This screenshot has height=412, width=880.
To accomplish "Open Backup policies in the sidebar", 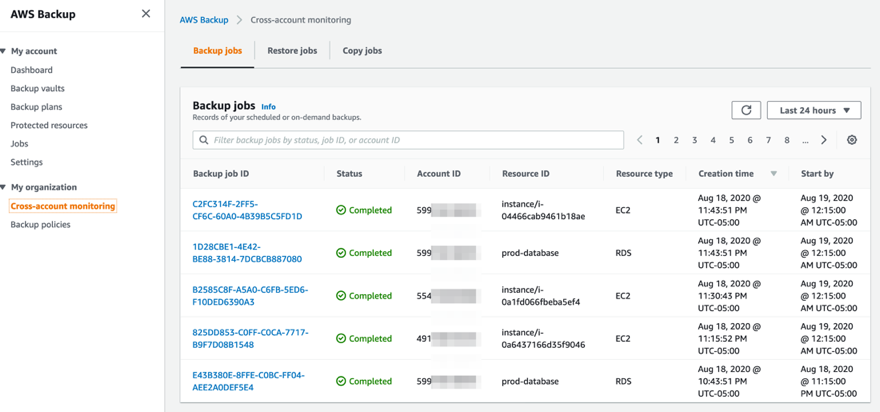I will click(40, 225).
